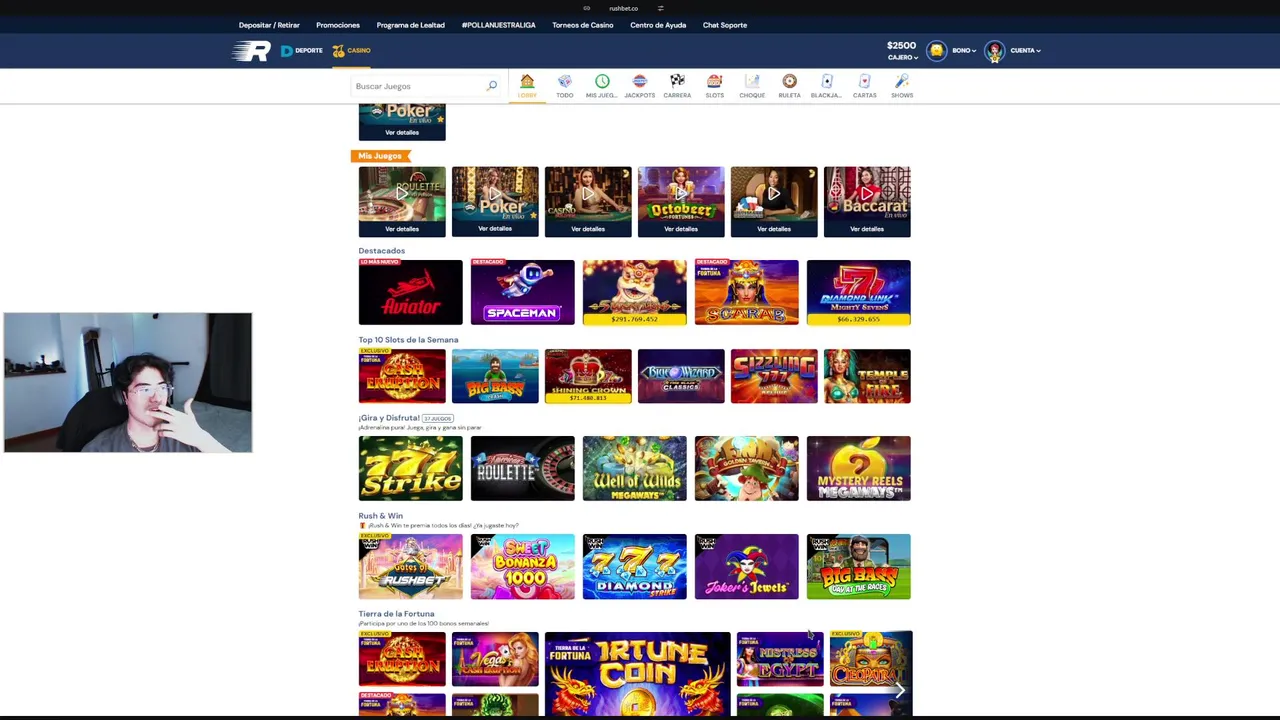Switch to the Deporte section
This screenshot has height=720, width=1280.
[x=302, y=50]
